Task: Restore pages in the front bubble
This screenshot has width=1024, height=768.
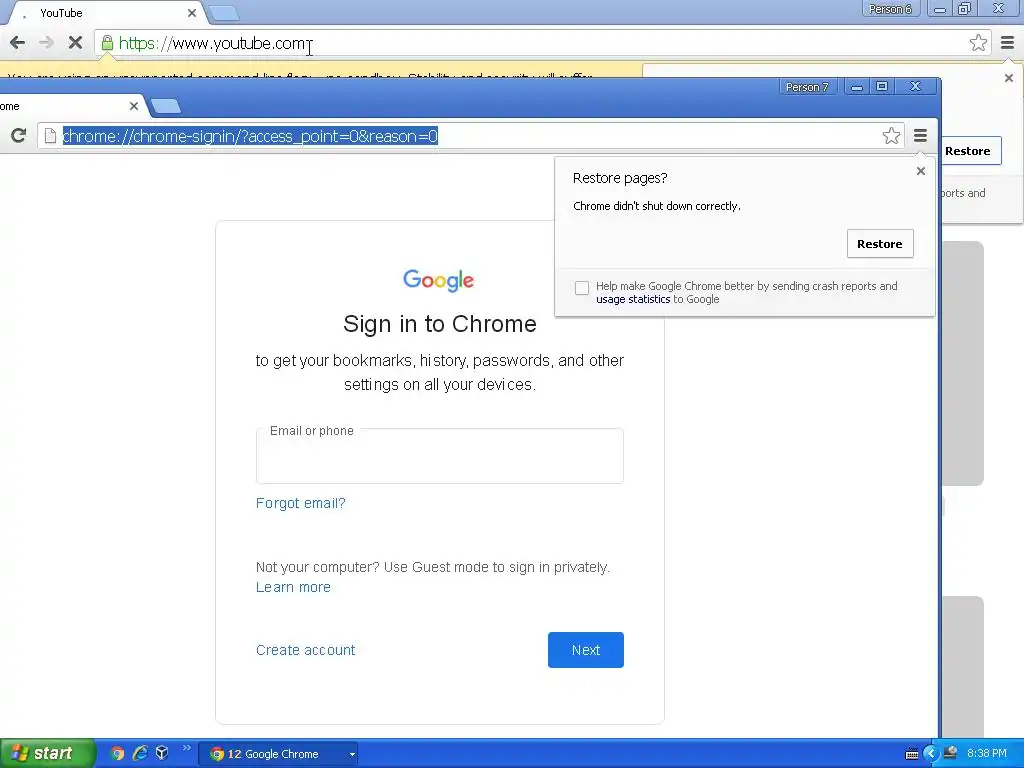Action: pyautogui.click(x=880, y=244)
